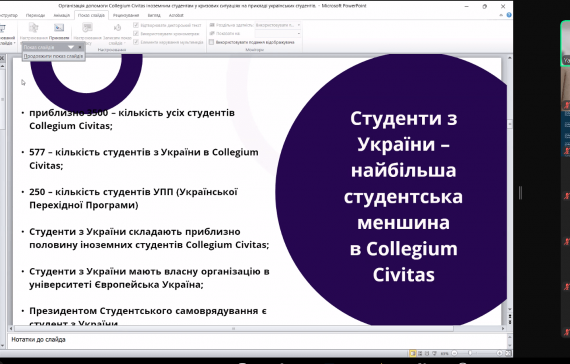Switch to slide sorter view icon
Image resolution: width=570 pixels, height=364 pixels.
(x=420, y=353)
